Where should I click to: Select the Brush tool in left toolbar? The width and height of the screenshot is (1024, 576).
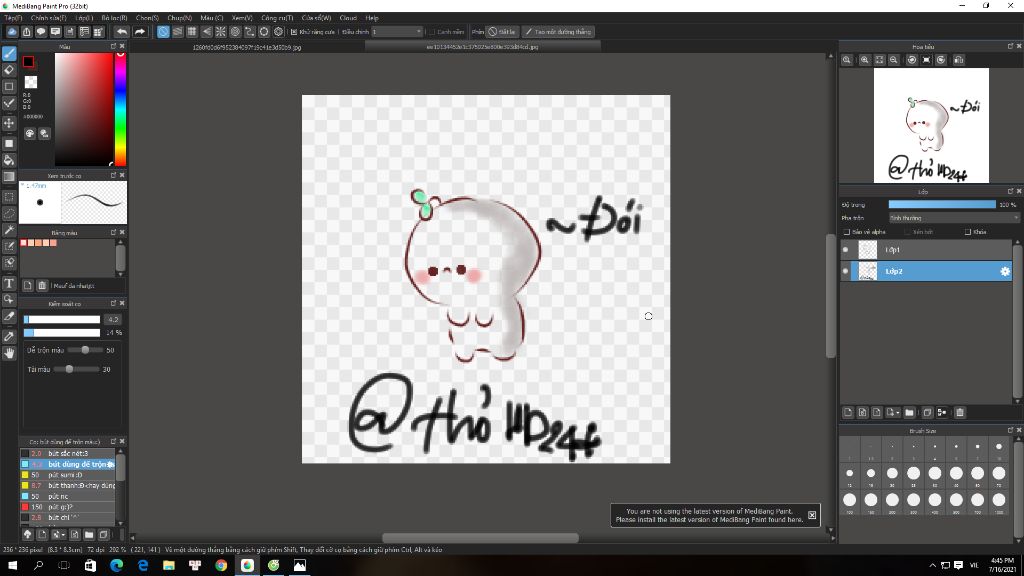[9, 54]
